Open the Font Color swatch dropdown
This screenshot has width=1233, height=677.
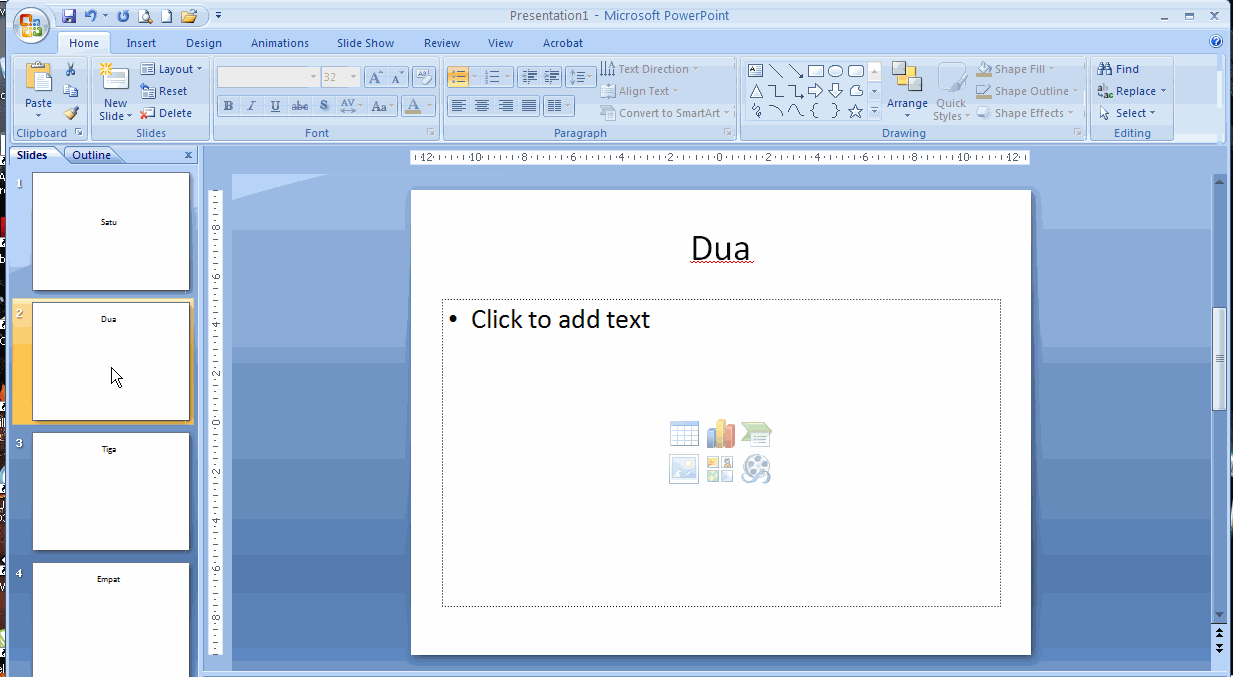click(x=428, y=106)
